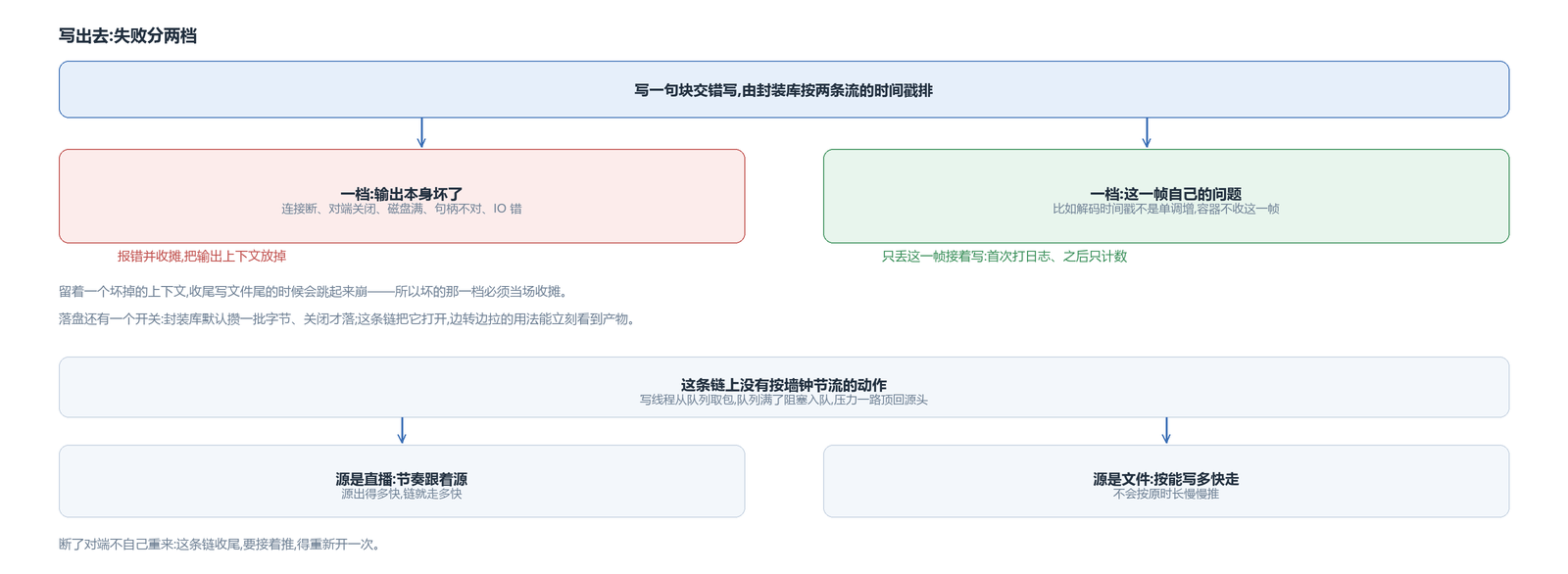This screenshot has height=574, width=1568.
Task: Select the box 写一句块交错写,由封装库按两条流的时间戳排
Action: point(784,90)
